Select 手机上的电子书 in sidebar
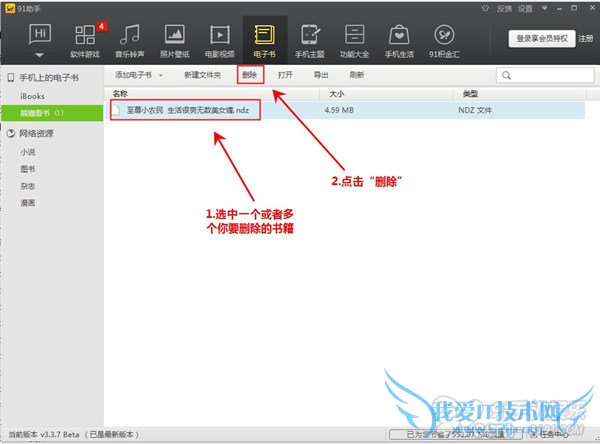Screen dimensions: 600x444 [x=49, y=78]
